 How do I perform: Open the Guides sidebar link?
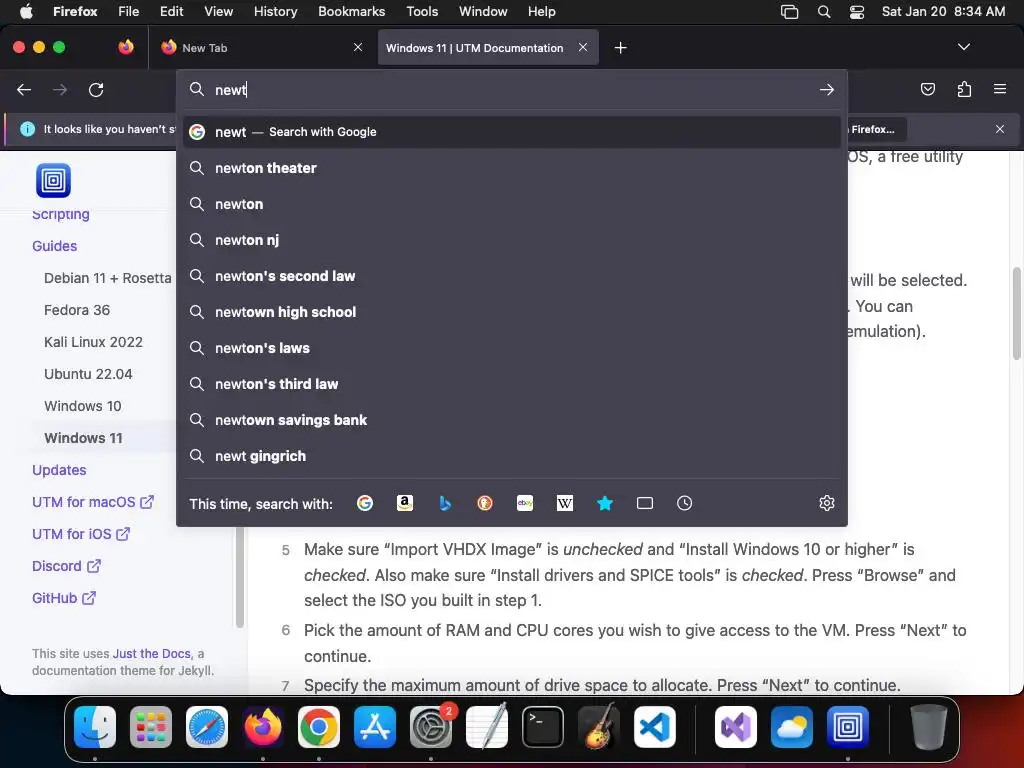55,246
